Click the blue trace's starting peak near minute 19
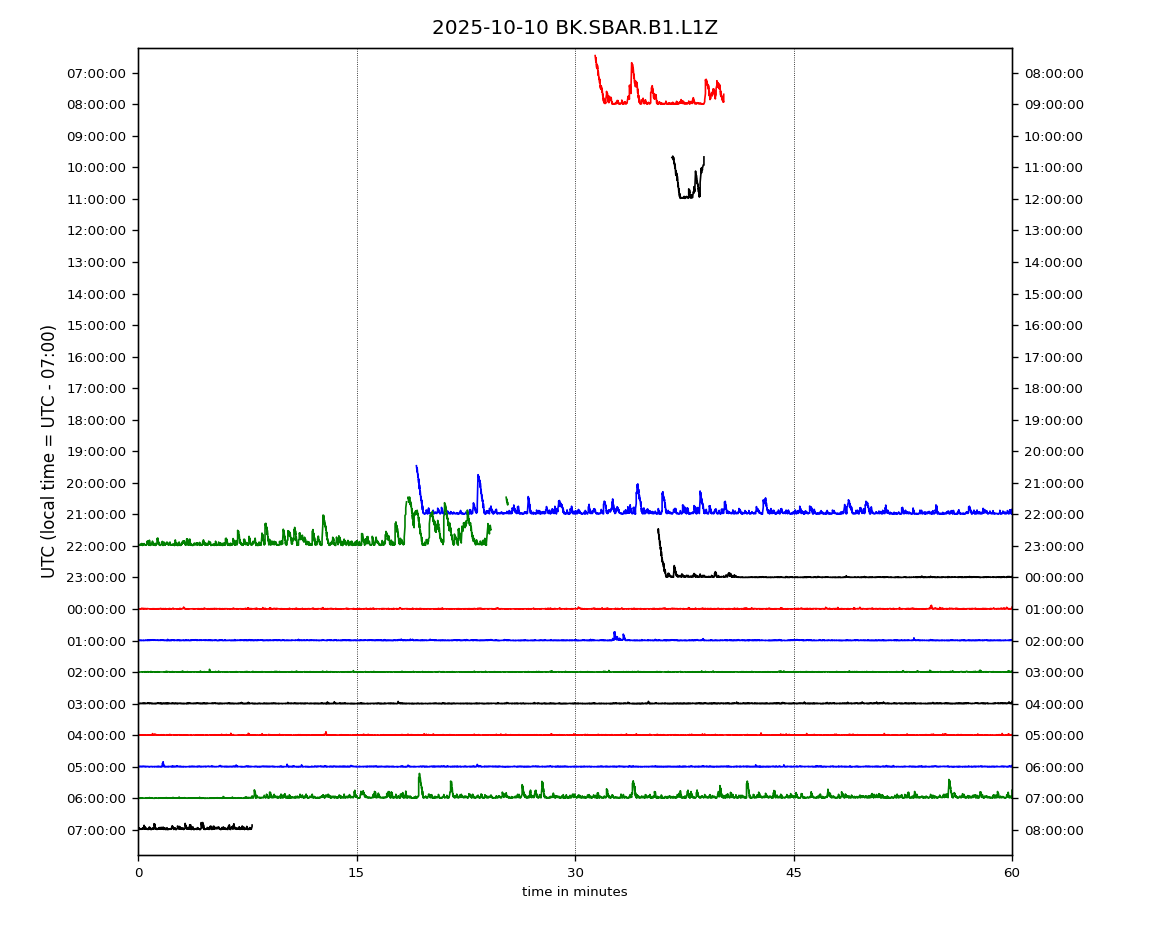Image resolution: width=1150 pixels, height=950 pixels. tap(417, 470)
